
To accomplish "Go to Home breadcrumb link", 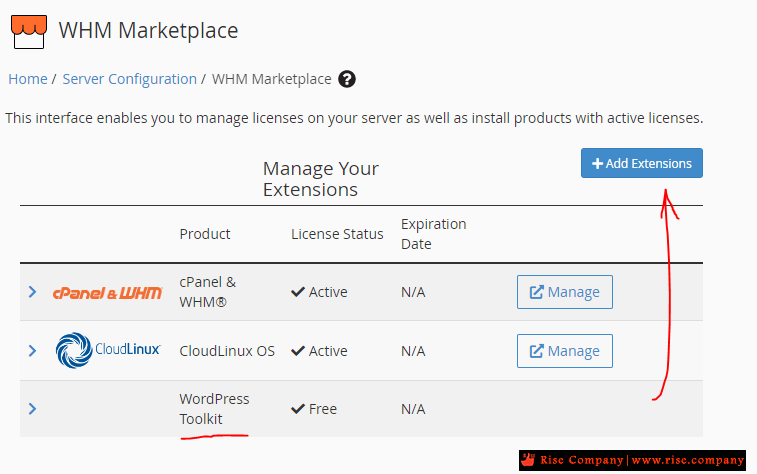I will (x=28, y=79).
